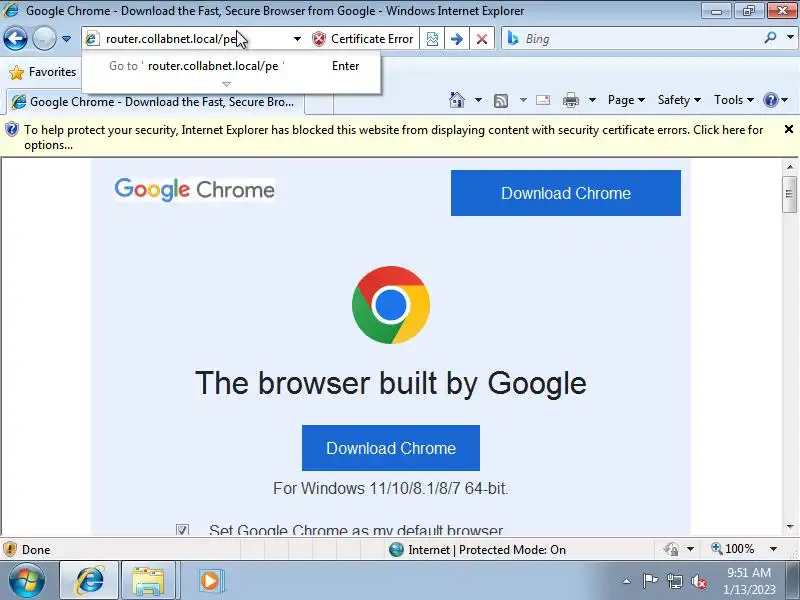Click the network tray icon
This screenshot has height=600, width=800.
click(x=675, y=581)
